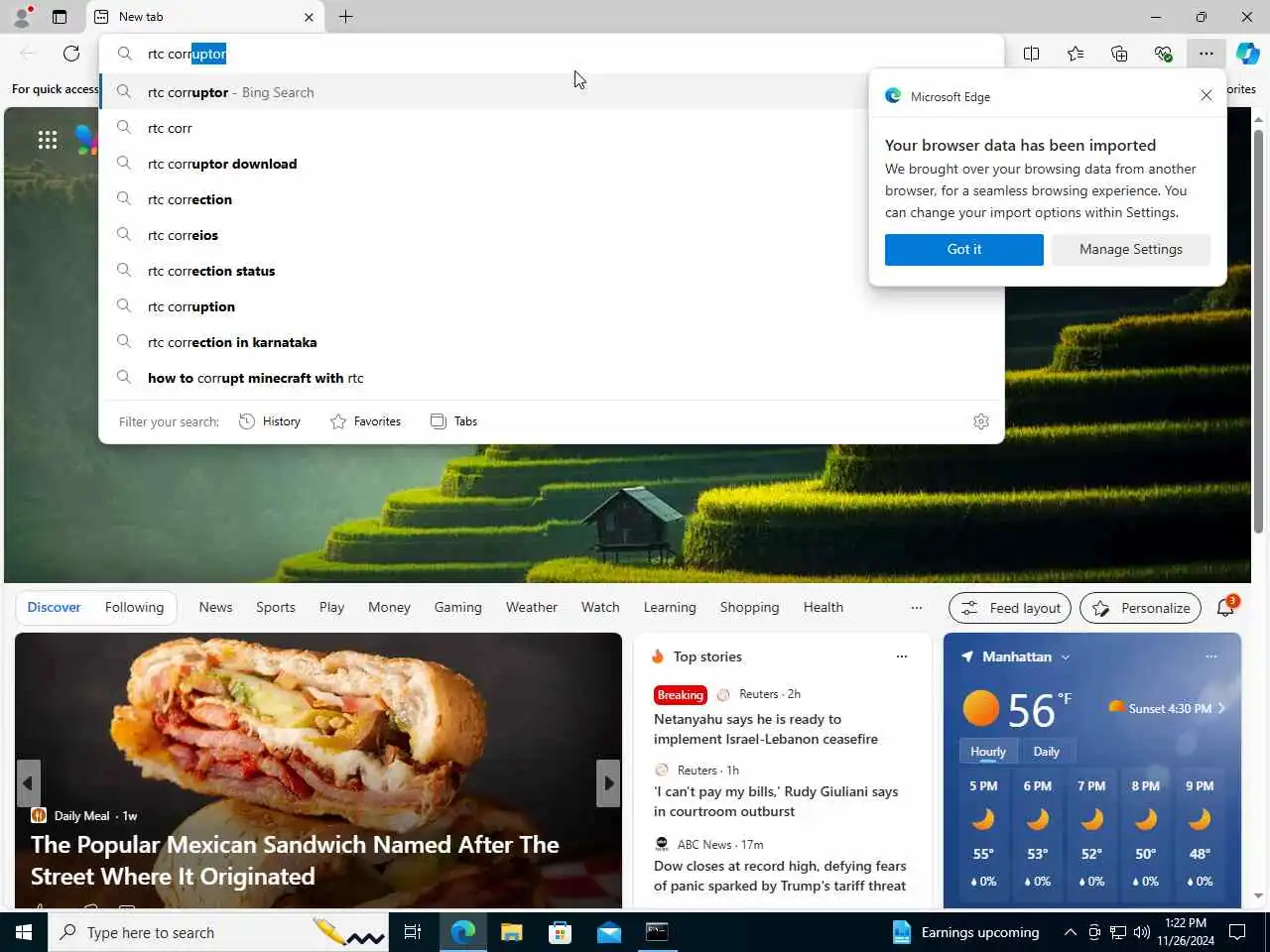Open Dow closes at record high story
The height and width of the screenshot is (952, 1270).
click(x=780, y=876)
